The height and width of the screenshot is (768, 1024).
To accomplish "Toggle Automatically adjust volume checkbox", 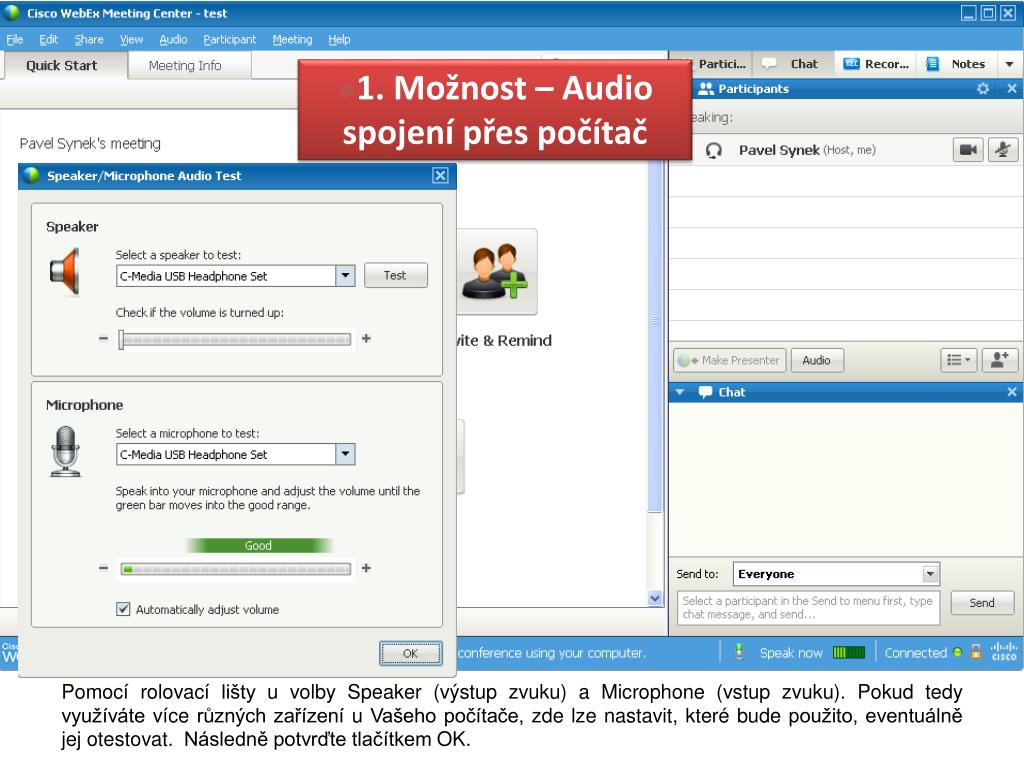I will (x=123, y=609).
